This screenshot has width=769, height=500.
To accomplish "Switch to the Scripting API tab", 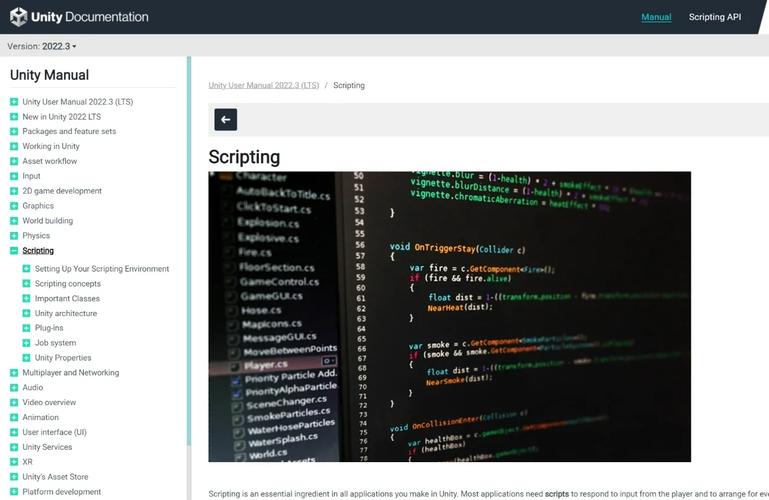I will [x=715, y=17].
